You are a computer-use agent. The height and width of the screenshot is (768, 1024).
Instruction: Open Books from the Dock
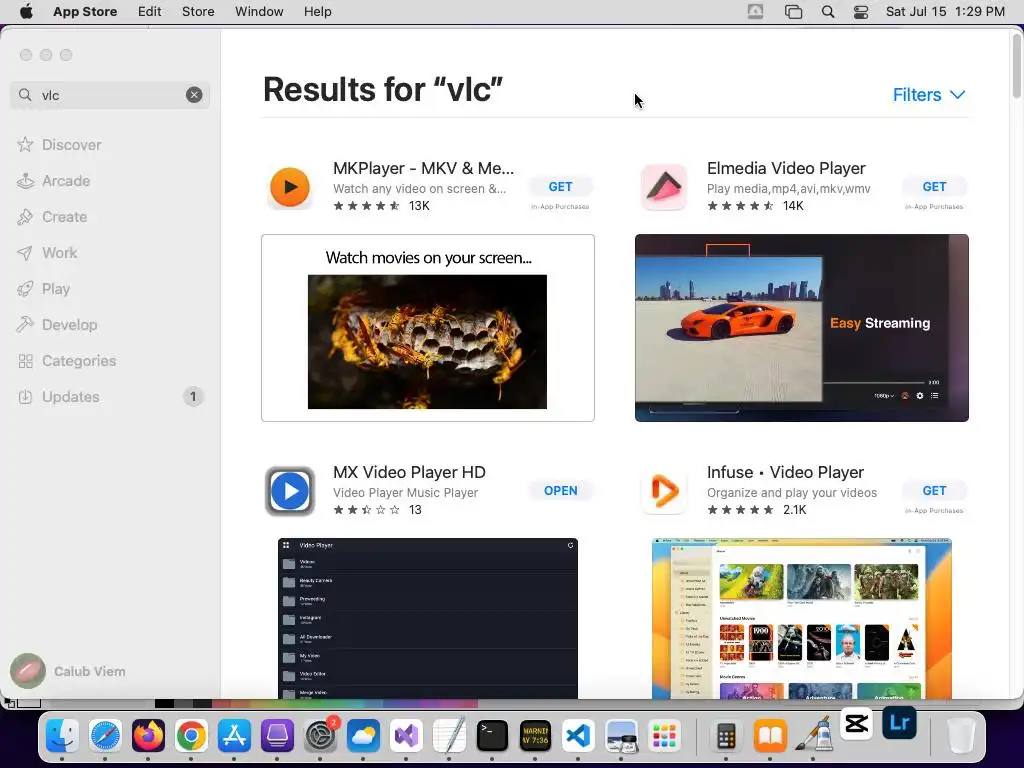coord(770,737)
